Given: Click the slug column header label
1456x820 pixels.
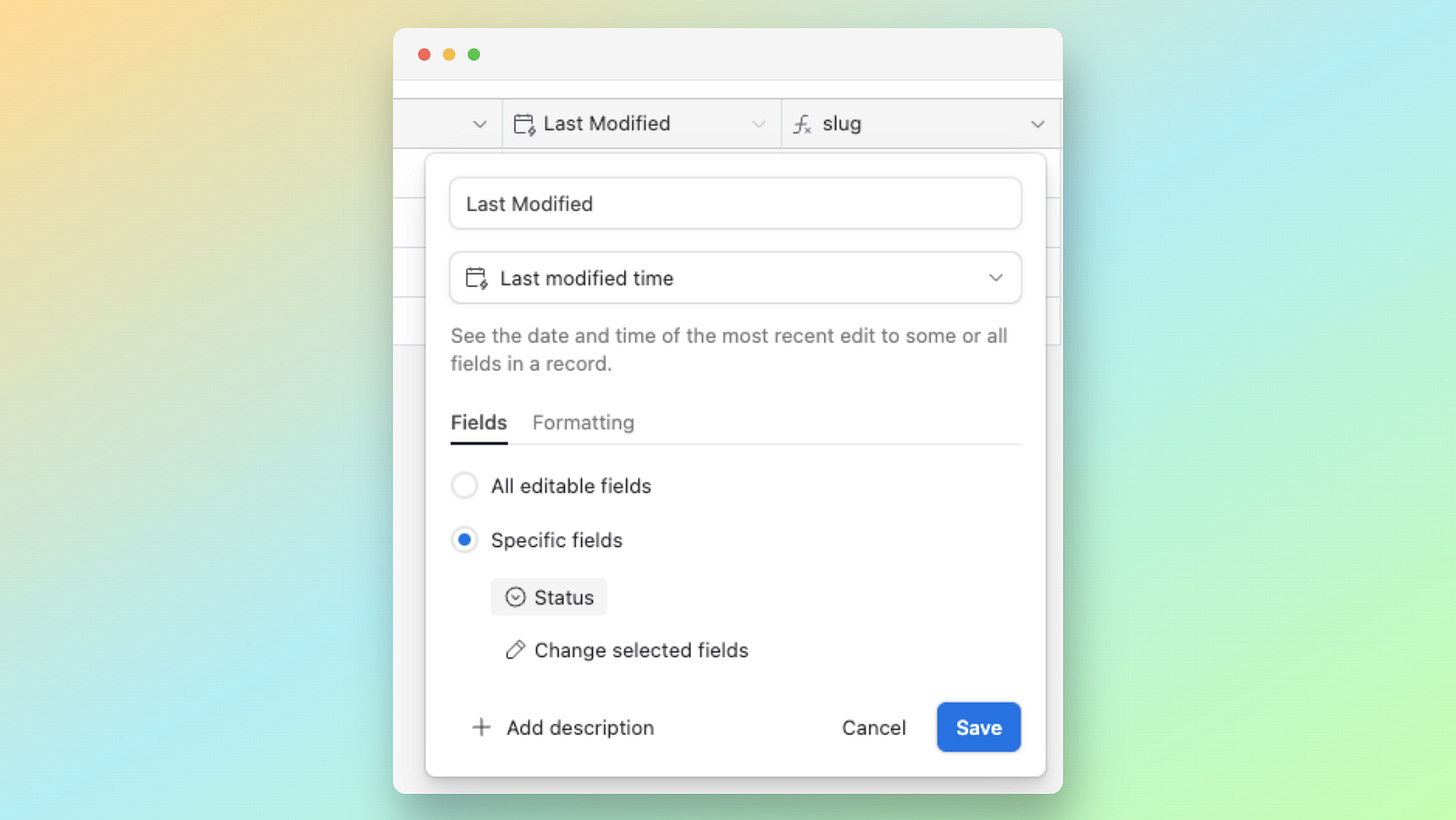Looking at the screenshot, I should 842,124.
